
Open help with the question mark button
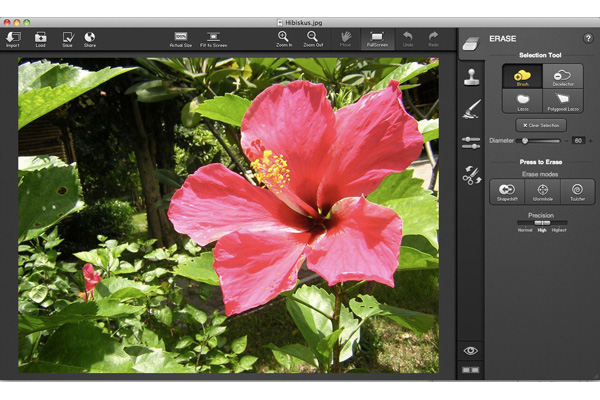click(x=588, y=38)
